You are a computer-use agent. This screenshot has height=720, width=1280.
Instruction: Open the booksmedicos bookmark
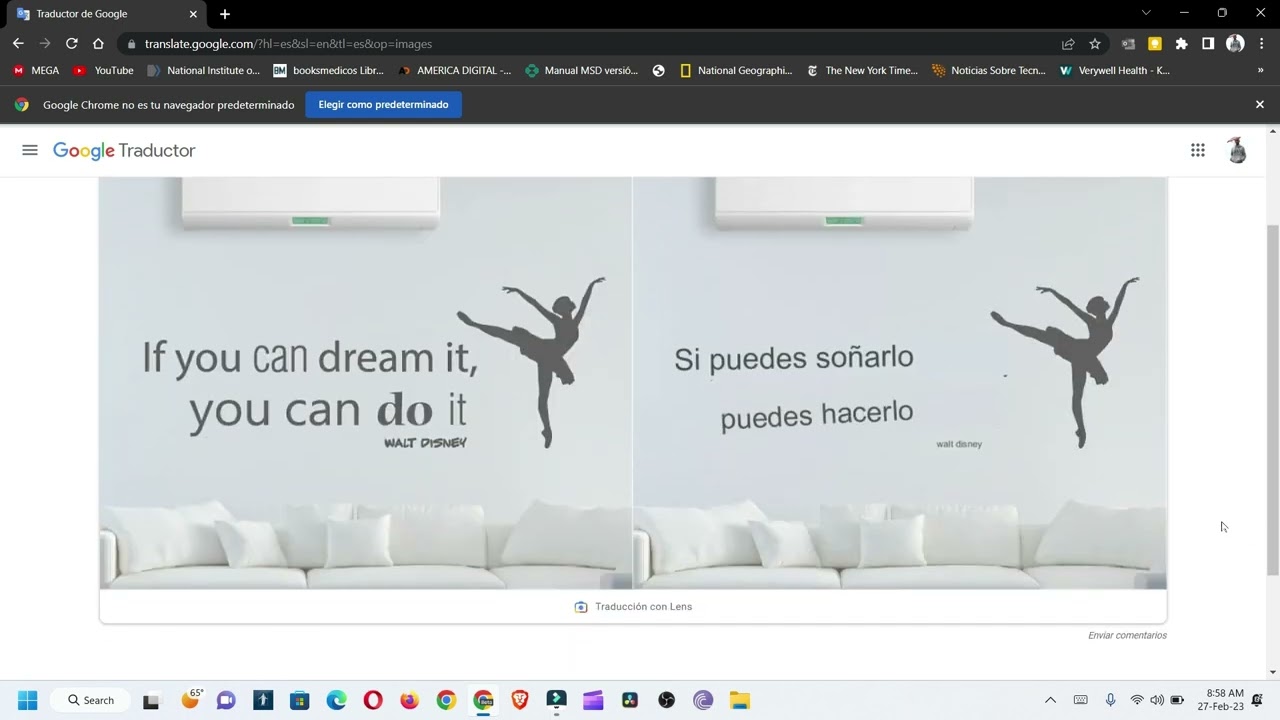point(329,71)
